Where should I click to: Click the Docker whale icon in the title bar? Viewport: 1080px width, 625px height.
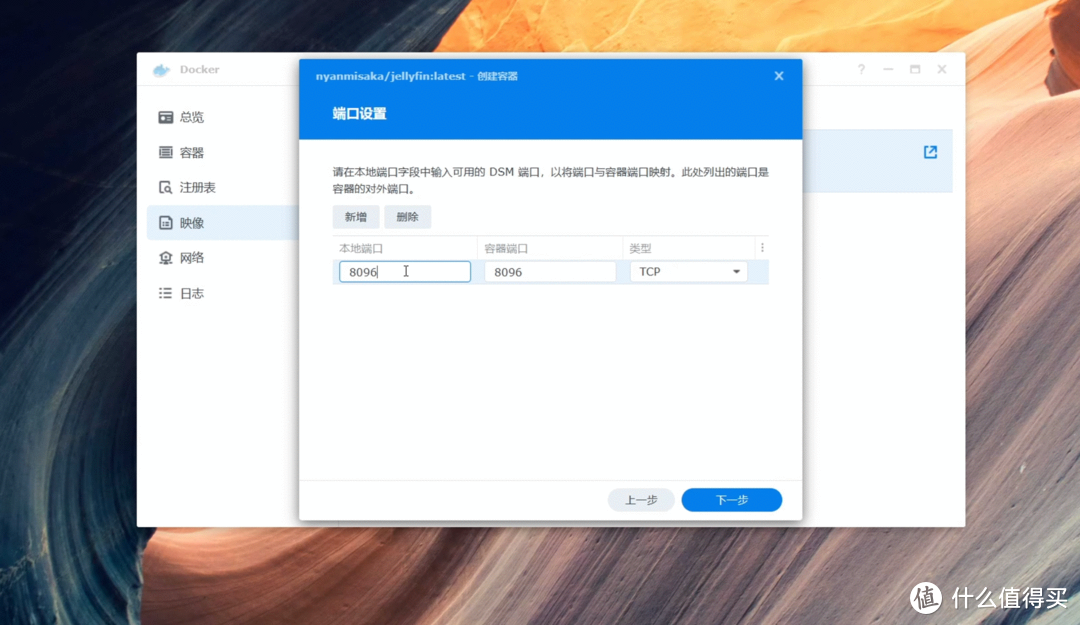(161, 69)
